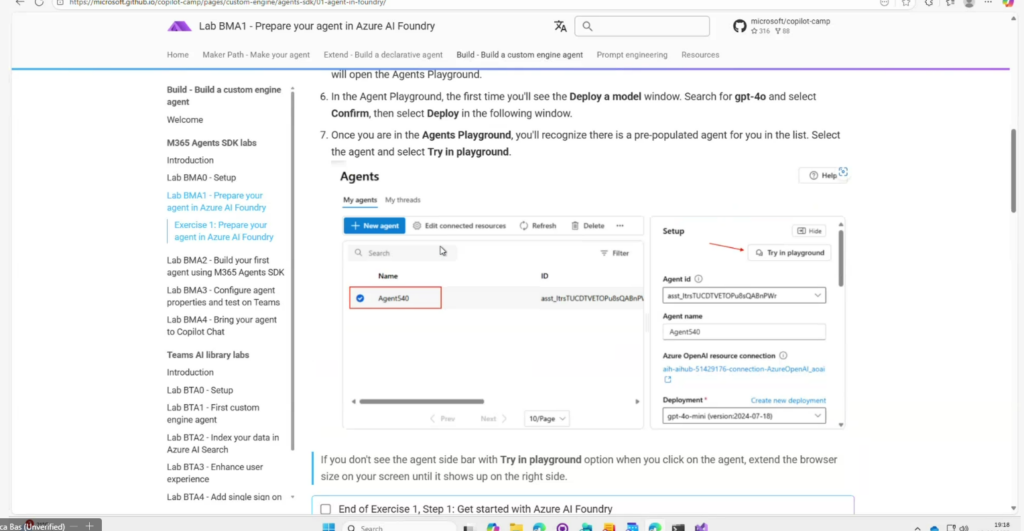Tick the End of Exercise 1 checkbox
The image size is (1024, 531).
coord(325,509)
